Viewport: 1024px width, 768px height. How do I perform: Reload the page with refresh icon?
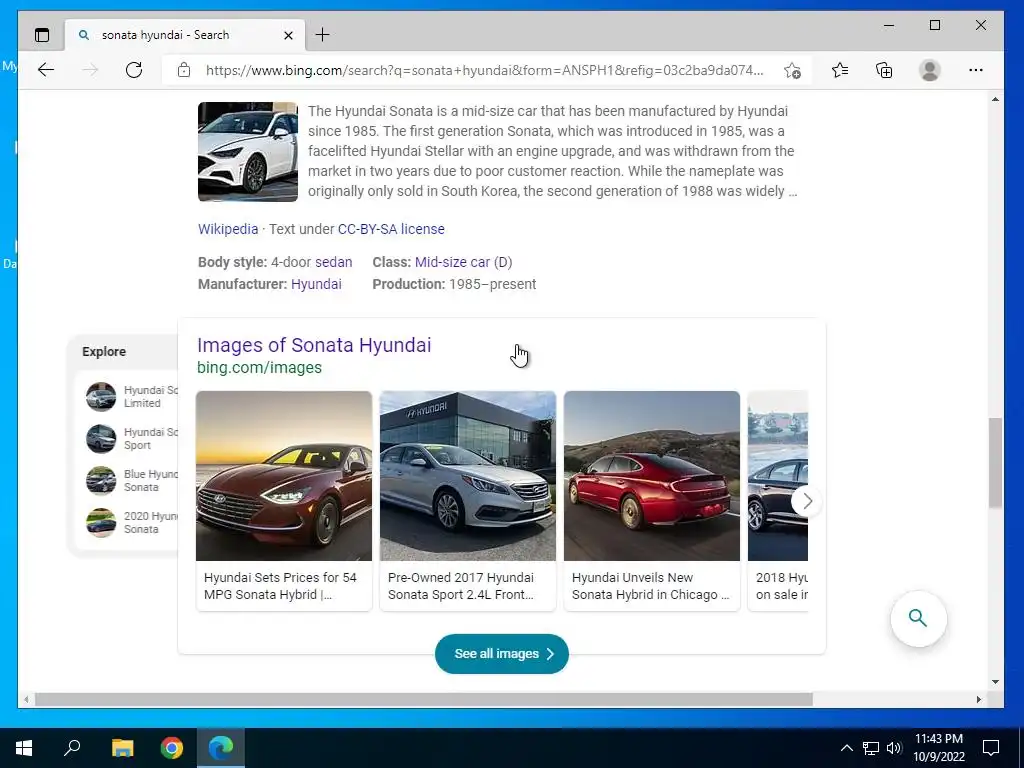134,70
